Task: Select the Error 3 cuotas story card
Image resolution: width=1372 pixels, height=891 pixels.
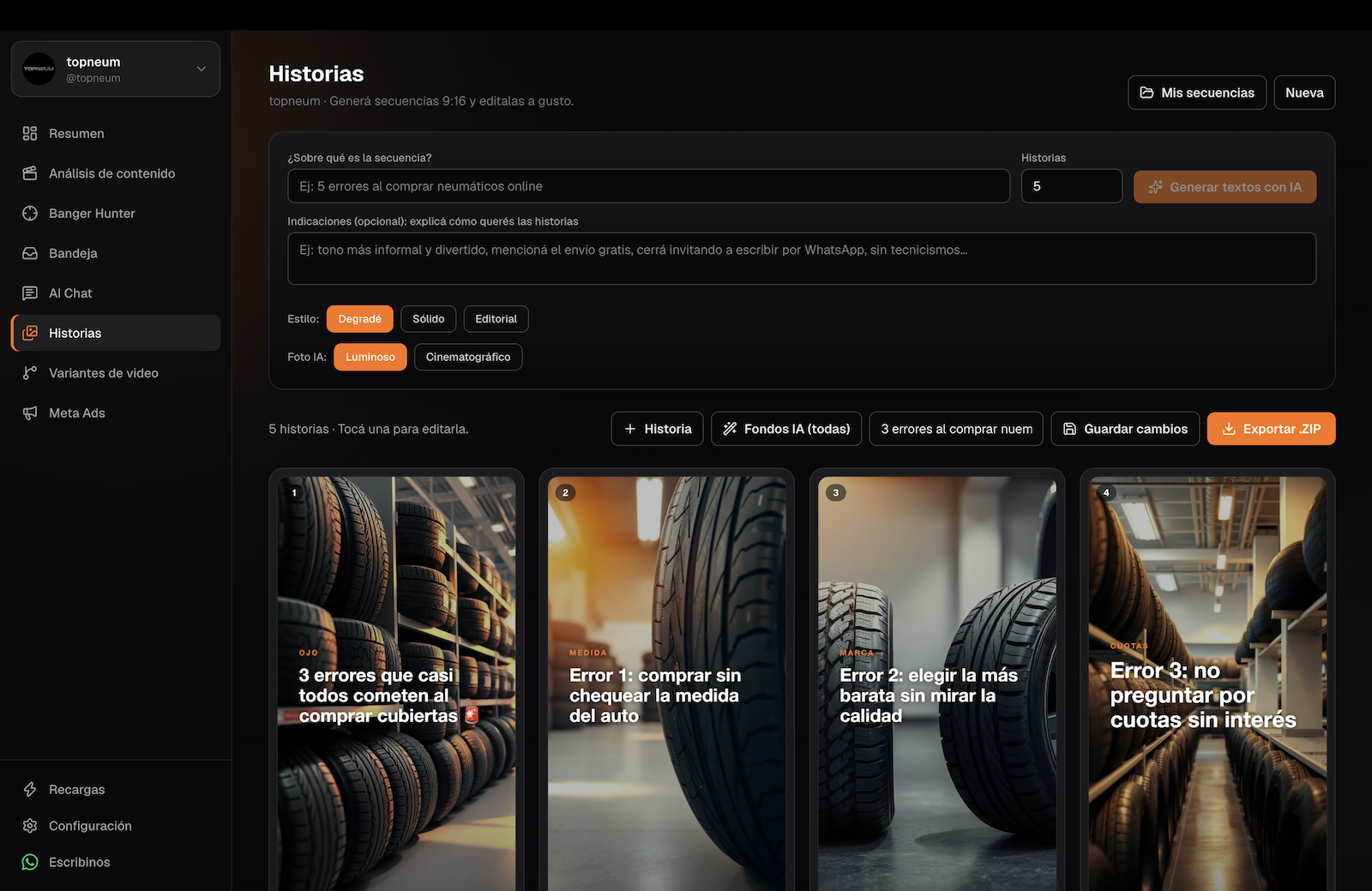Action: click(1207, 683)
